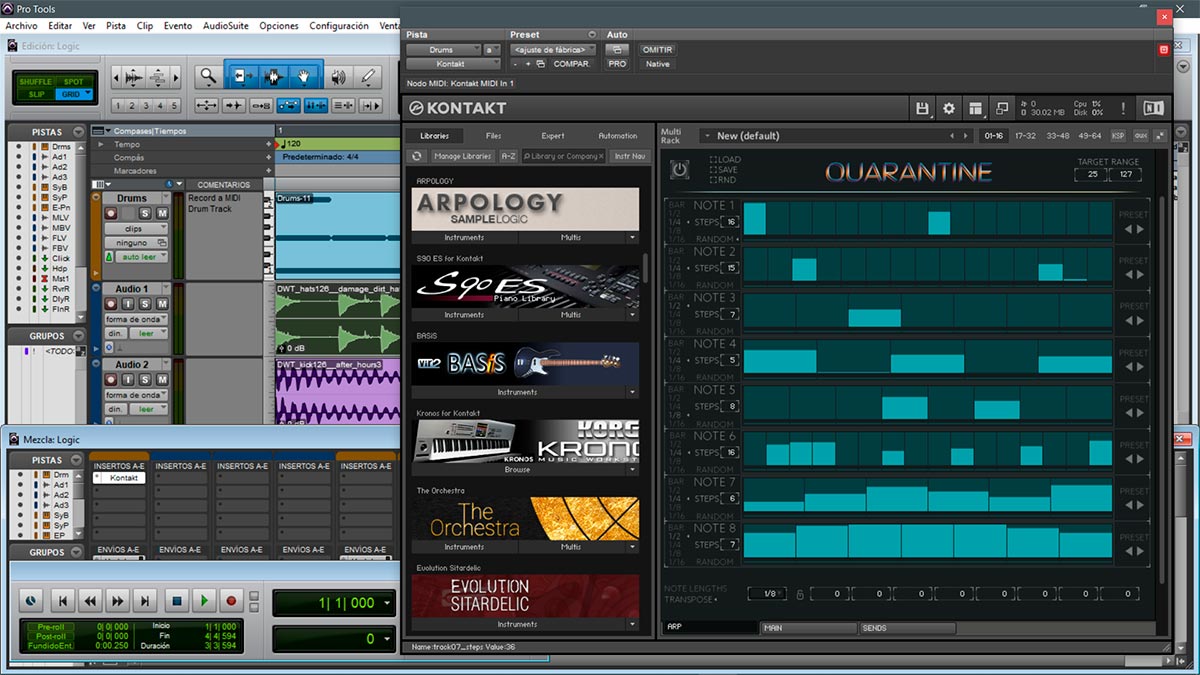
Task: Enable SPOT edit mode
Action: coord(74,82)
